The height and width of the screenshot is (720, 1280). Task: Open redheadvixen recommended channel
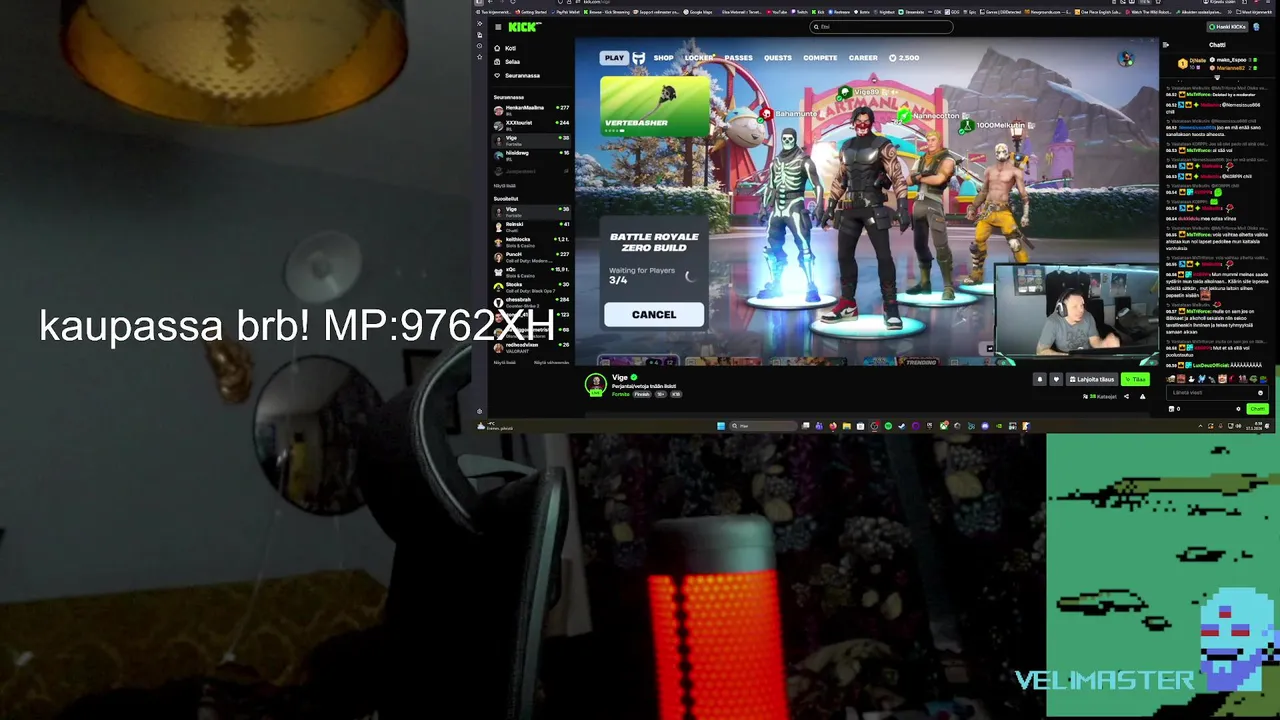point(531,346)
